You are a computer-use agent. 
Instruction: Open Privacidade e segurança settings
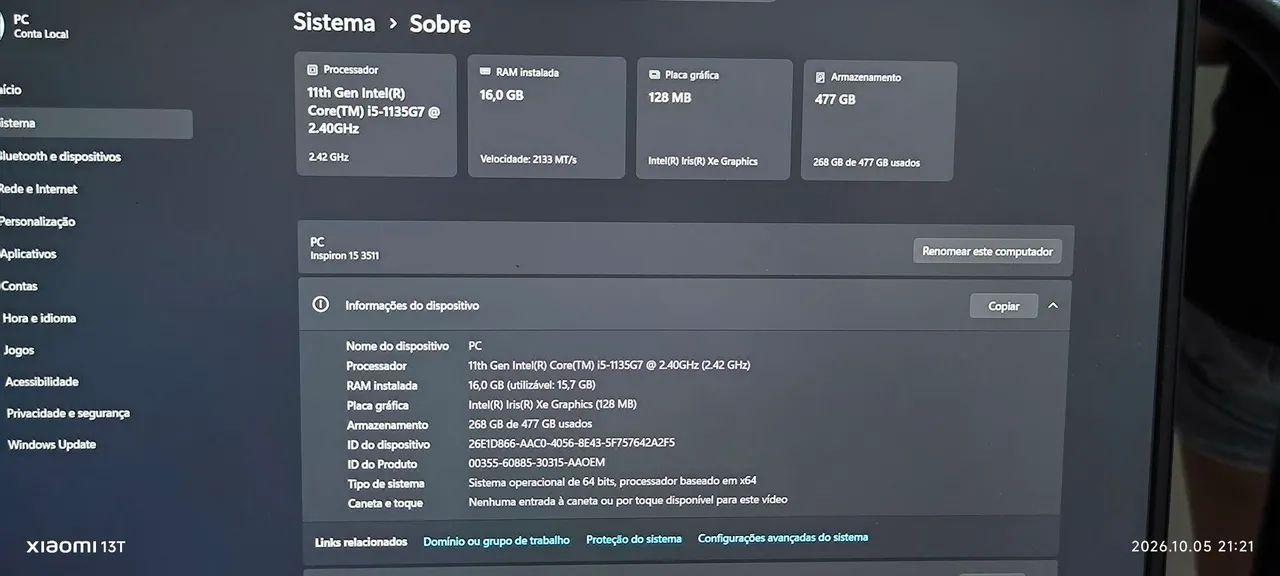(x=68, y=413)
